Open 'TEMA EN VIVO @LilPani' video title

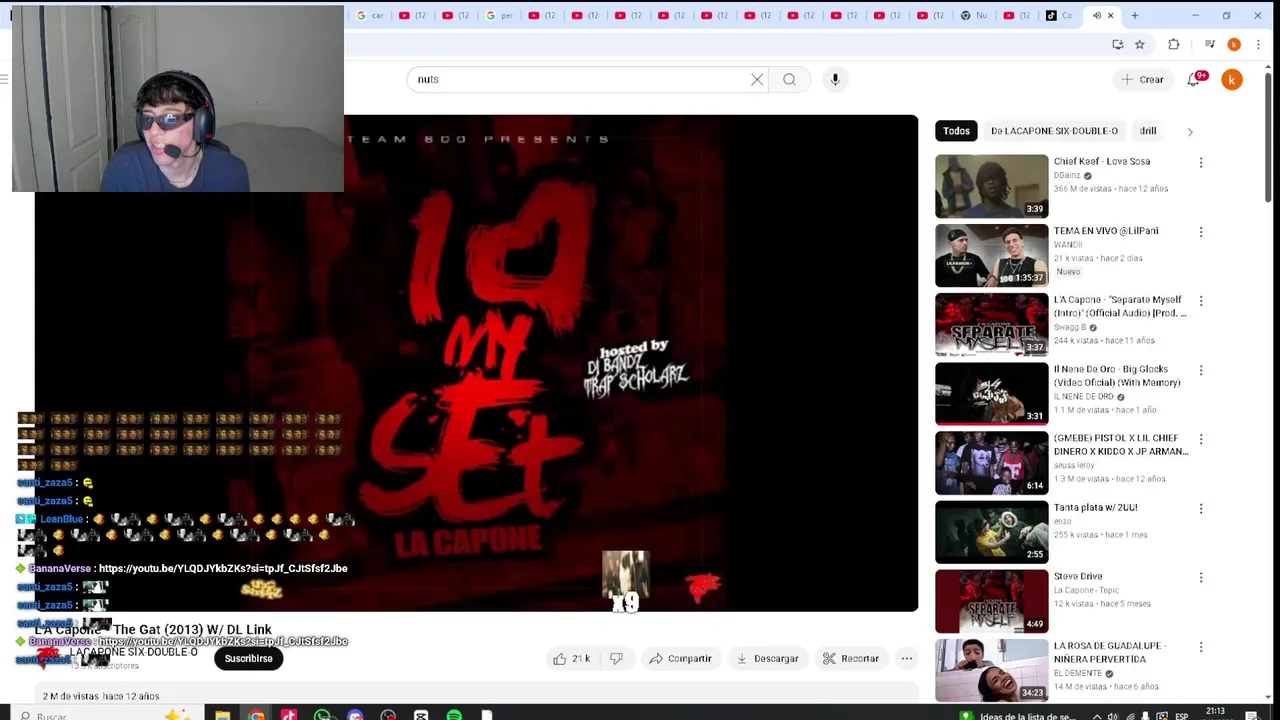(x=1106, y=231)
